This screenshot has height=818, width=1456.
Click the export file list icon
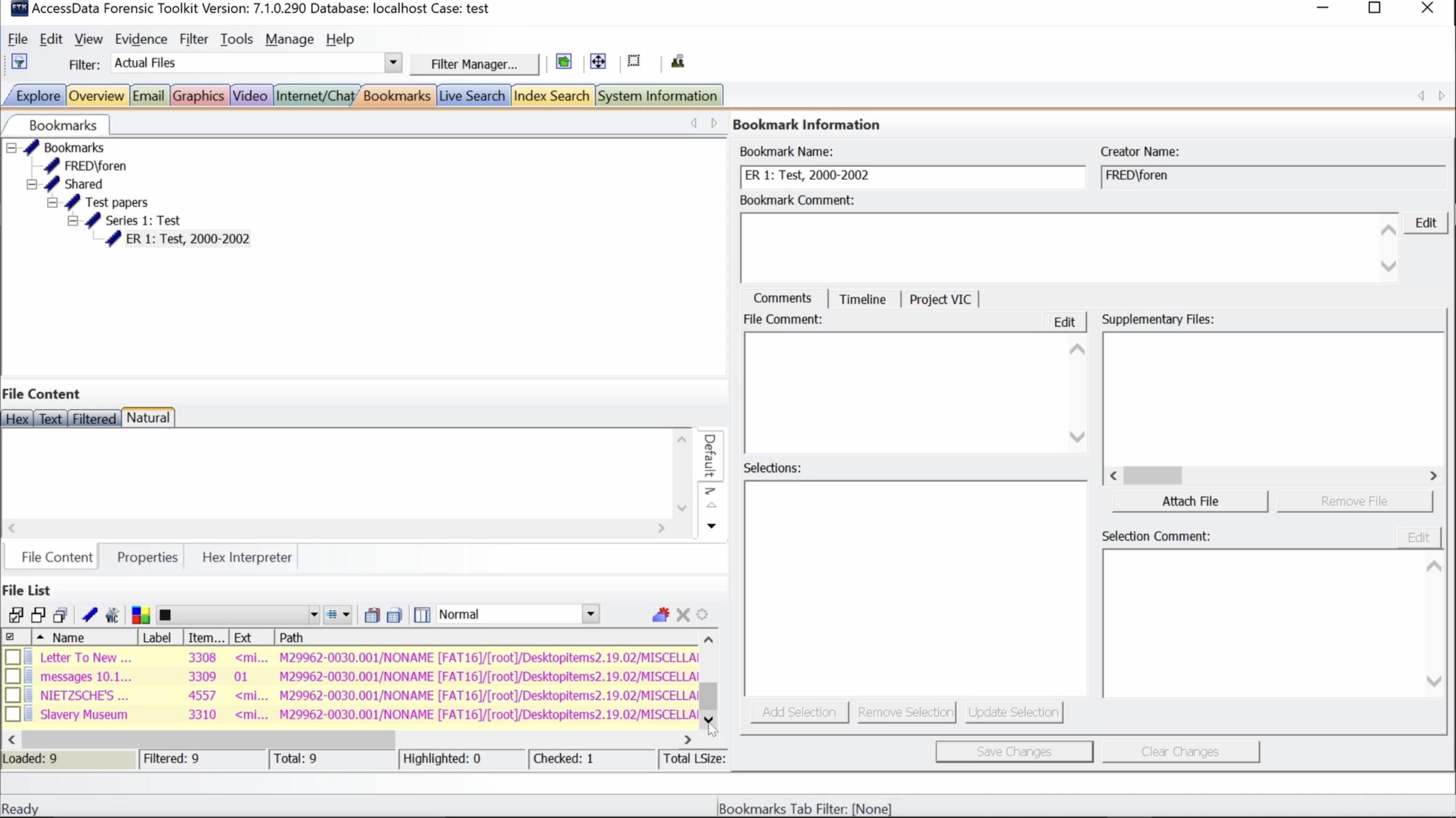[x=394, y=615]
